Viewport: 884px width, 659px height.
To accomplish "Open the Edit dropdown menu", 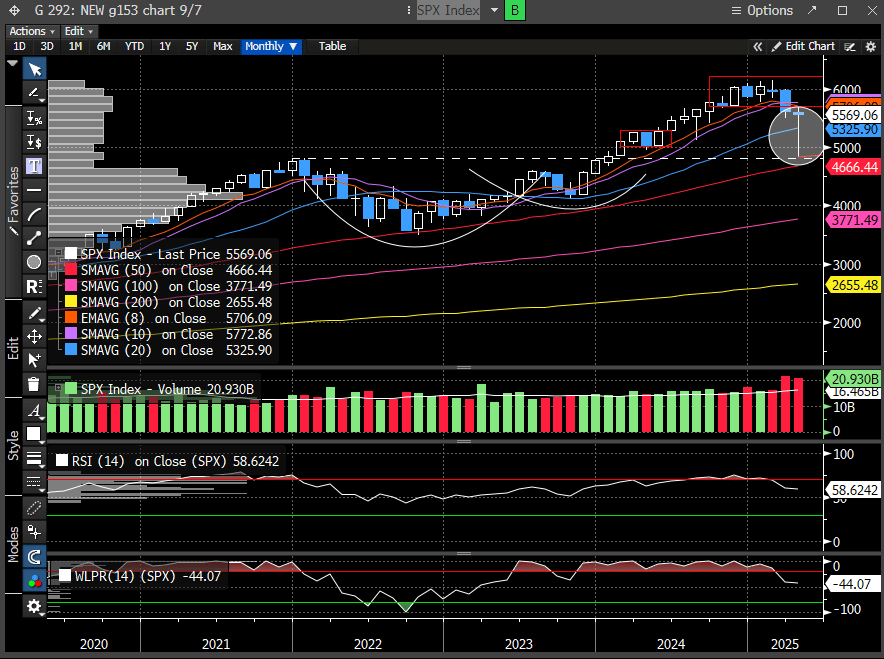I will pyautogui.click(x=78, y=31).
